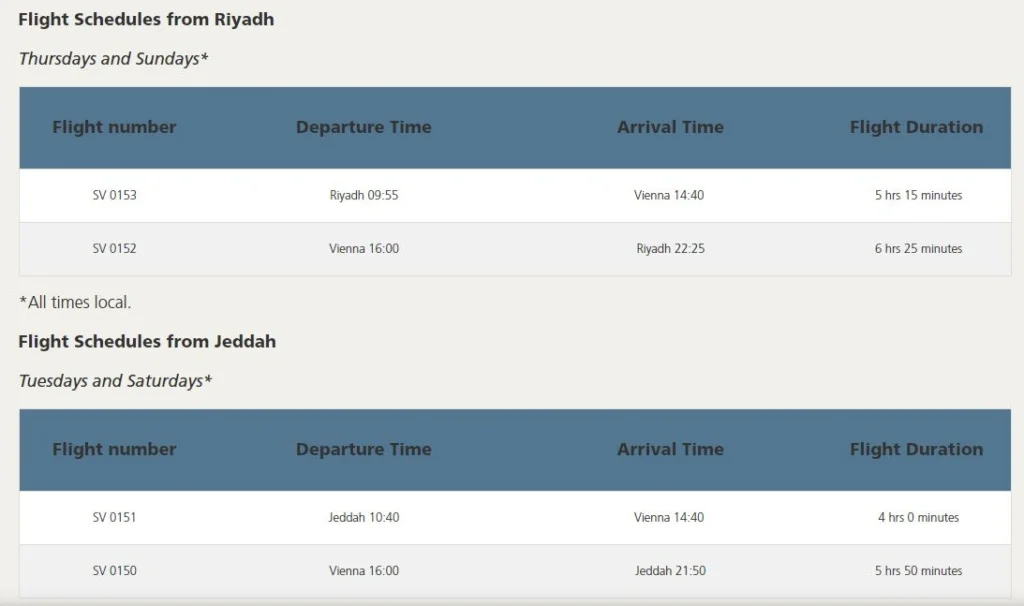Select flight number SV 0151 cell
The width and height of the screenshot is (1024, 606).
pyautogui.click(x=114, y=517)
